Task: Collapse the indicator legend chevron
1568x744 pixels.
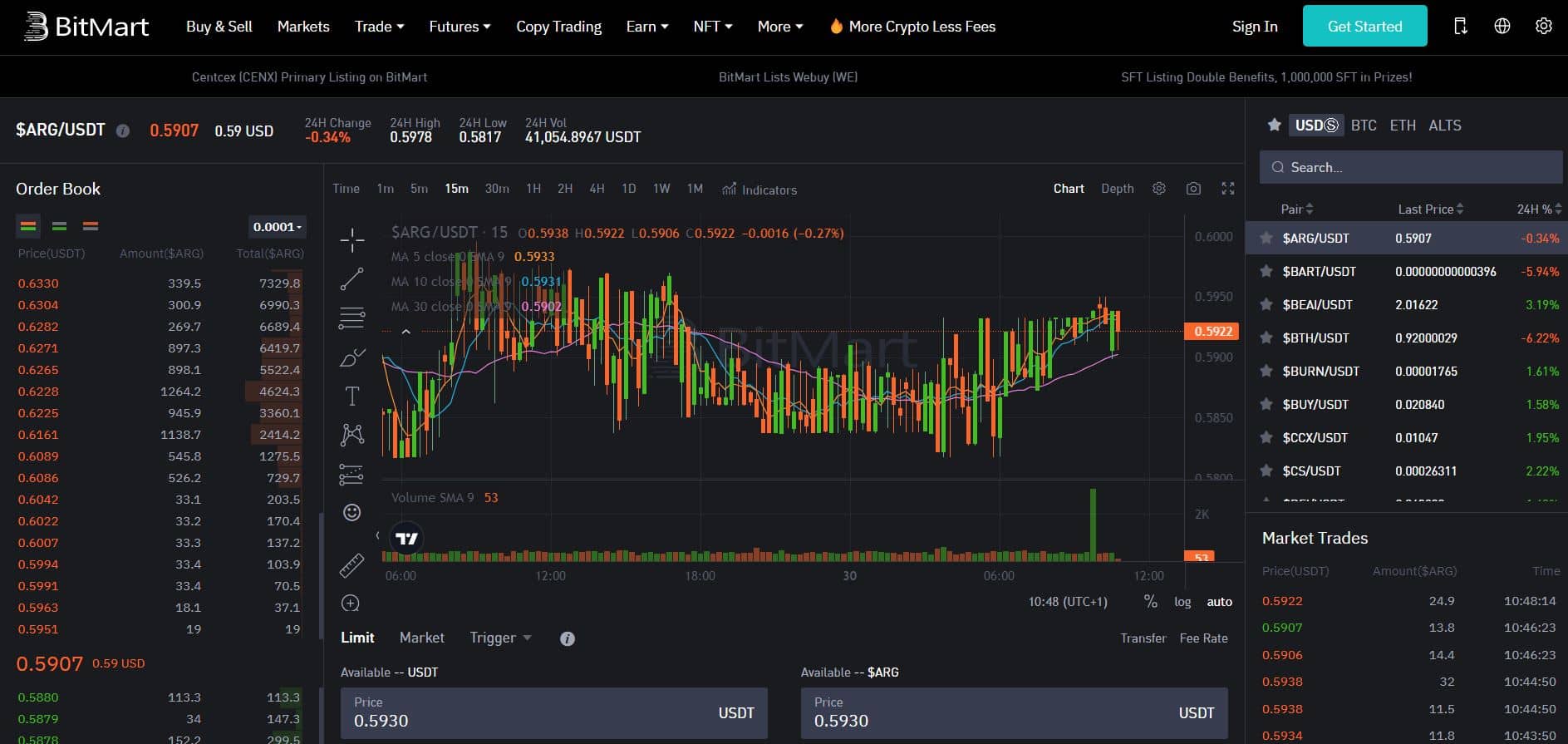Action: click(x=406, y=332)
